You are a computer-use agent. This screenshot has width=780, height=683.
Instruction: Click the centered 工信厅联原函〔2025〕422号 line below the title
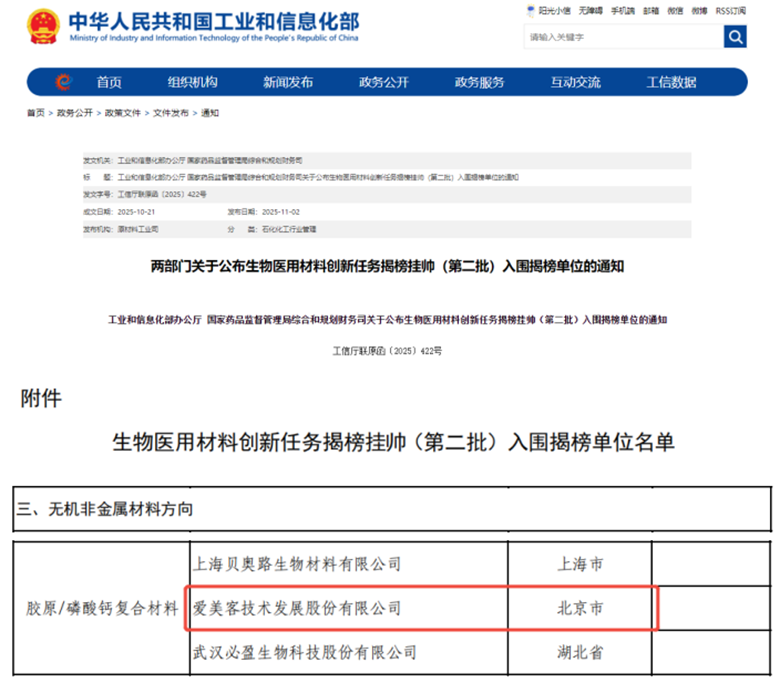click(x=388, y=351)
